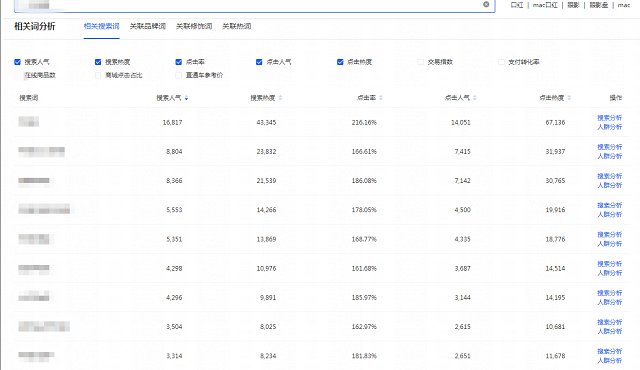Click the sort icon beside 点击热度 header
Image resolution: width=640 pixels, height=370 pixels.
(569, 98)
